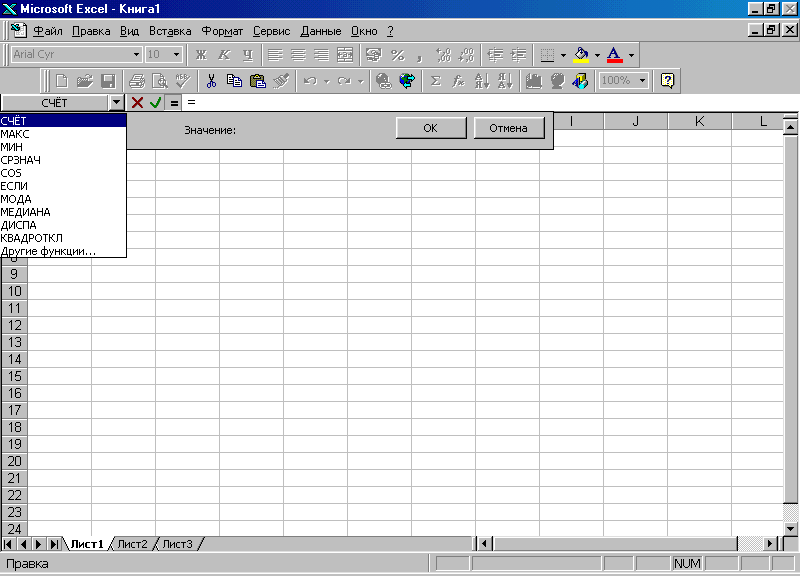Image resolution: width=800 pixels, height=576 pixels.
Task: Select МАКС function from list
Action: (x=63, y=134)
